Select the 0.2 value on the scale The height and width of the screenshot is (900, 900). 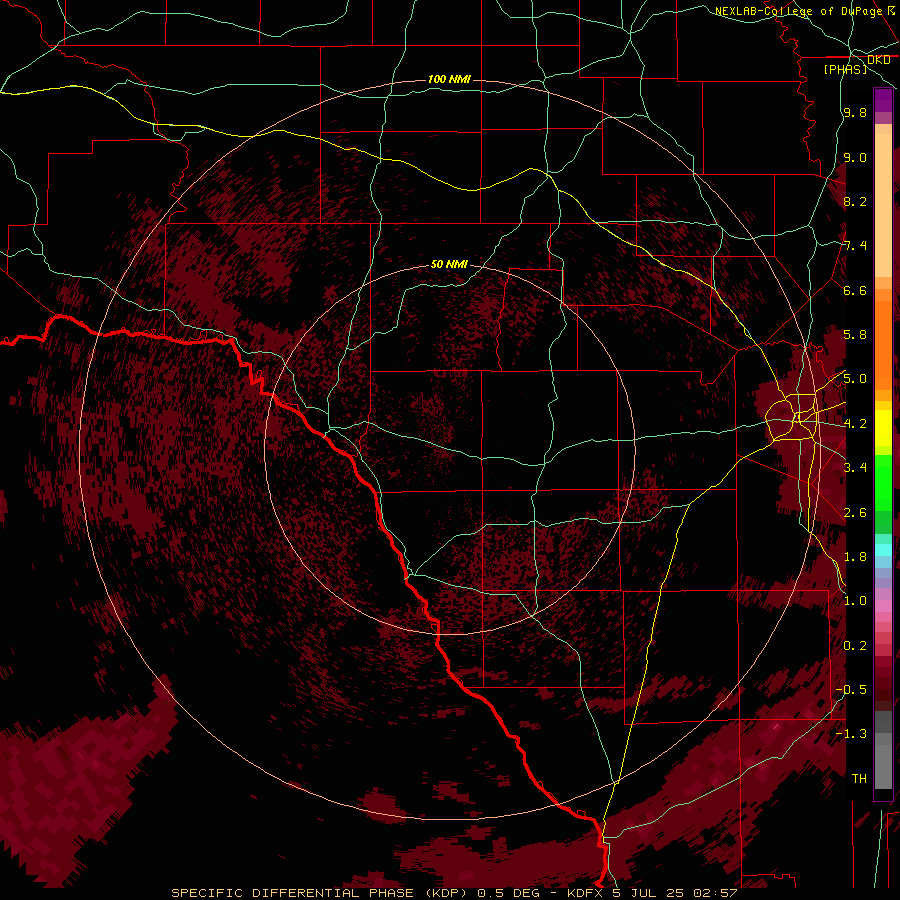coord(855,645)
